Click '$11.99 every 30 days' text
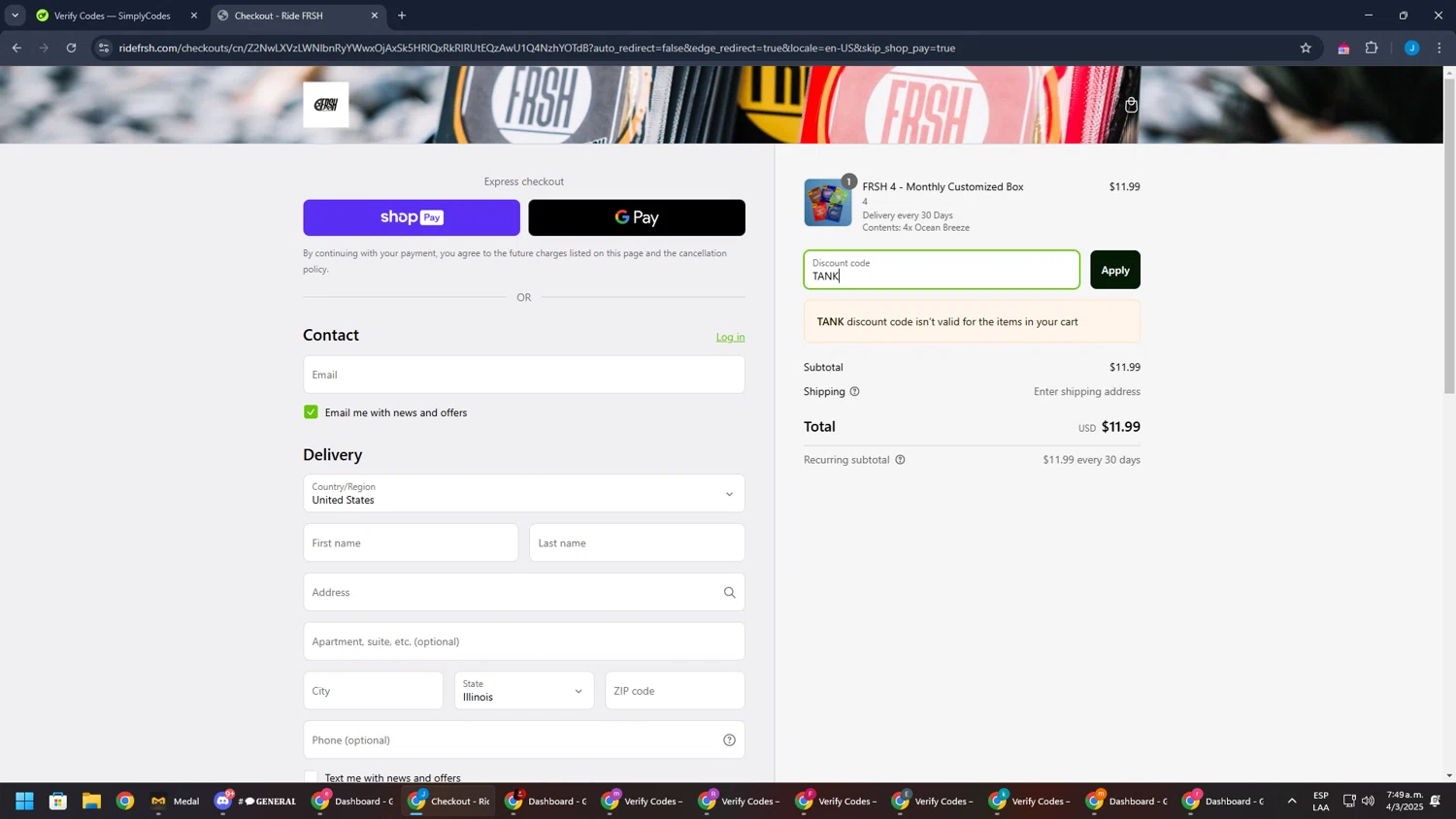This screenshot has height=819, width=1456. (x=1091, y=460)
